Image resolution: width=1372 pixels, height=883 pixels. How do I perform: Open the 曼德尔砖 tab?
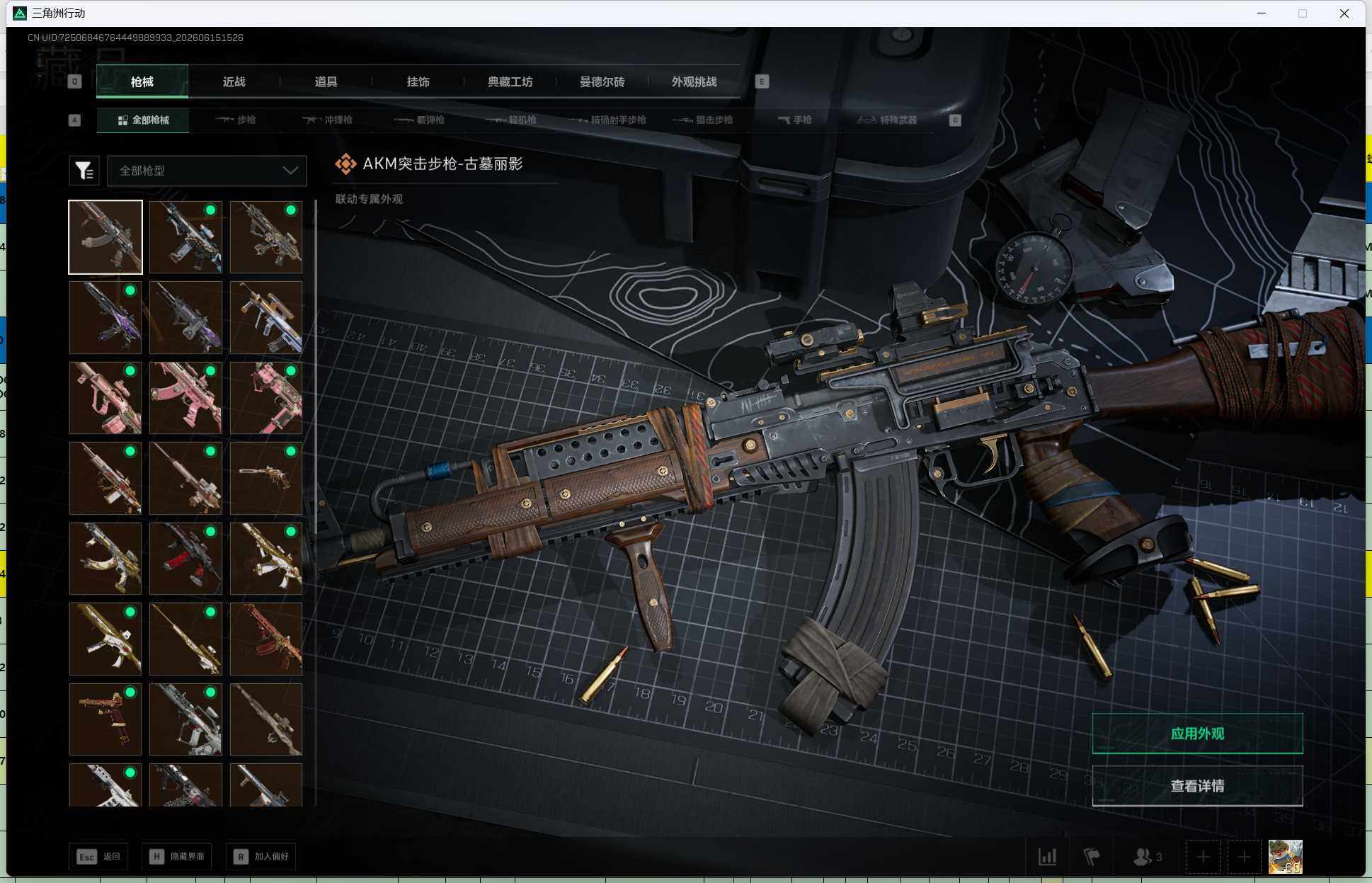click(602, 81)
